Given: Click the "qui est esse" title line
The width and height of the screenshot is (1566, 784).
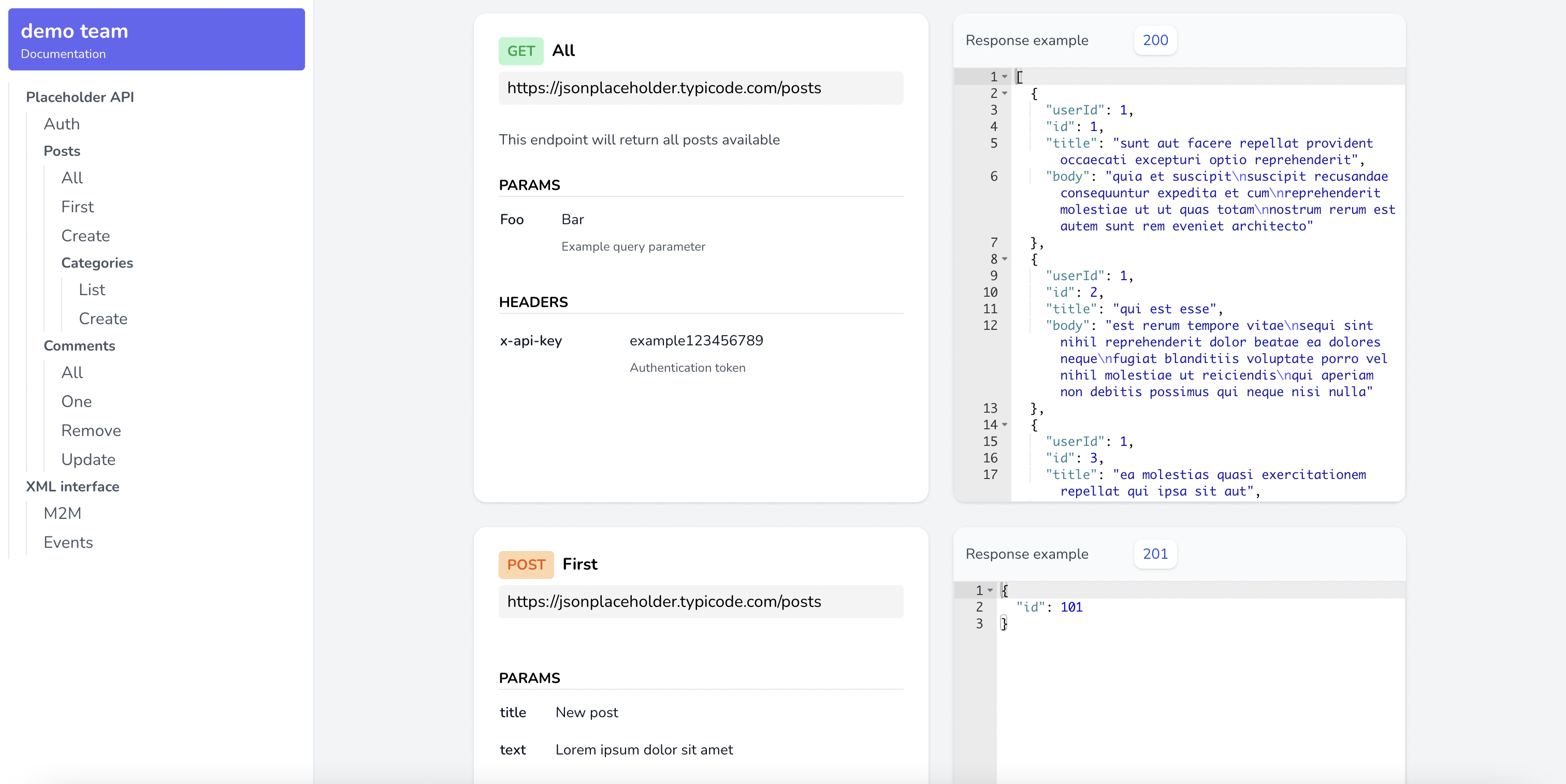Looking at the screenshot, I should click(1135, 309).
